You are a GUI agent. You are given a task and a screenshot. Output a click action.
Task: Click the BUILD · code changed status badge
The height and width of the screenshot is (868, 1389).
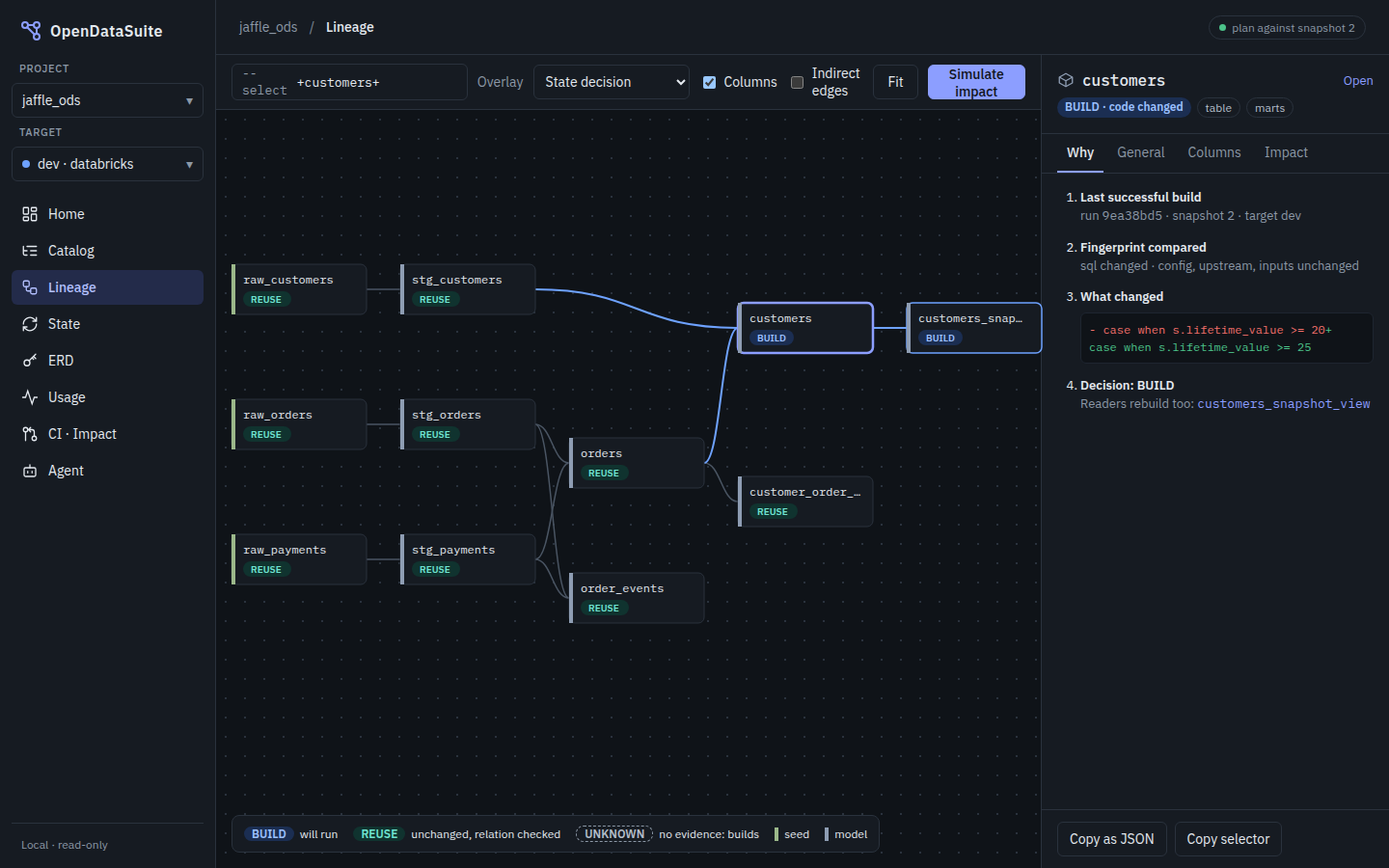point(1124,107)
